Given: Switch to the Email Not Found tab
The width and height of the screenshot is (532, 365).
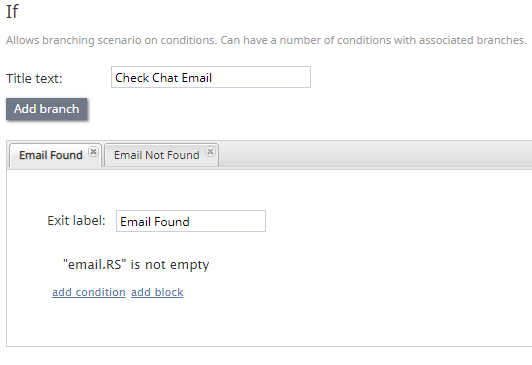Looking at the screenshot, I should tap(157, 155).
